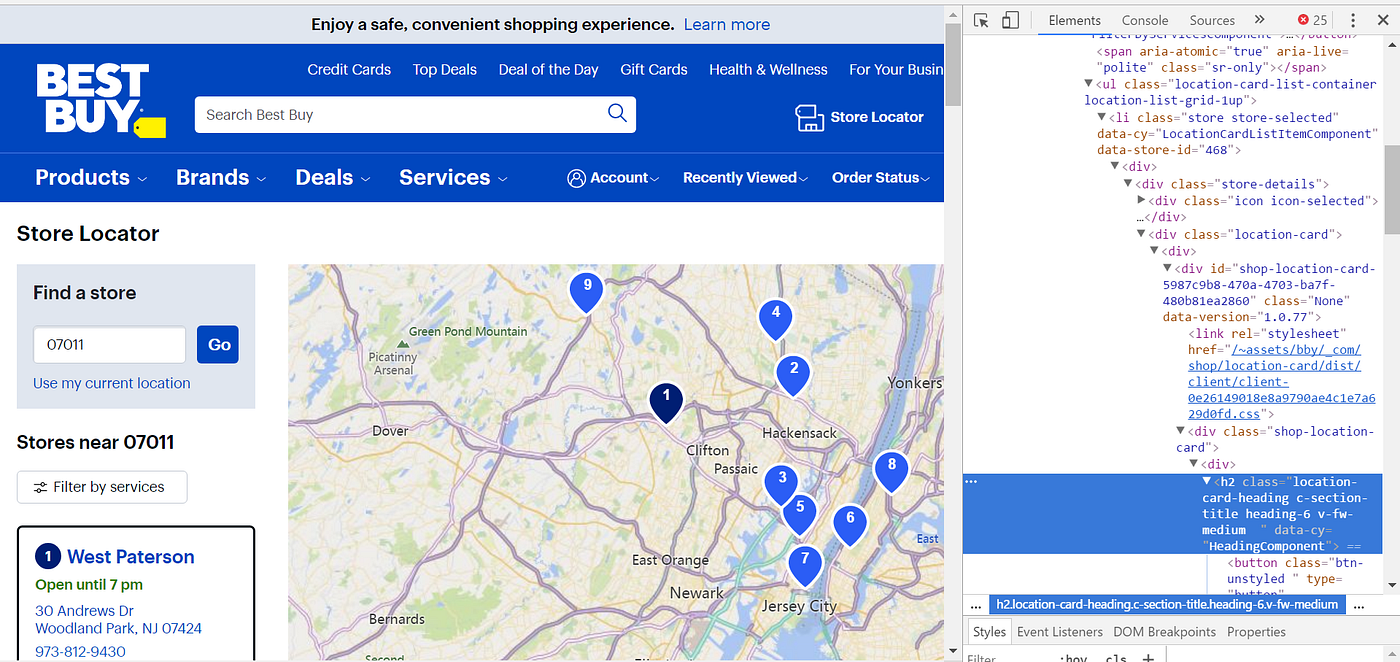Image resolution: width=1400 pixels, height=662 pixels.
Task: Click the client CSS stylesheet href link
Action: 1281,382
